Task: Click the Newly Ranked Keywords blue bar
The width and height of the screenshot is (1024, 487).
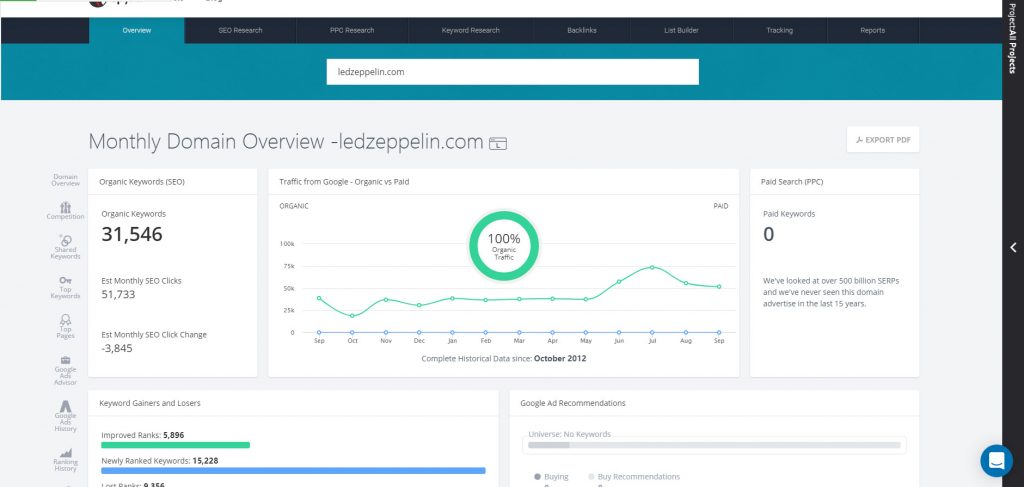Action: click(x=293, y=470)
